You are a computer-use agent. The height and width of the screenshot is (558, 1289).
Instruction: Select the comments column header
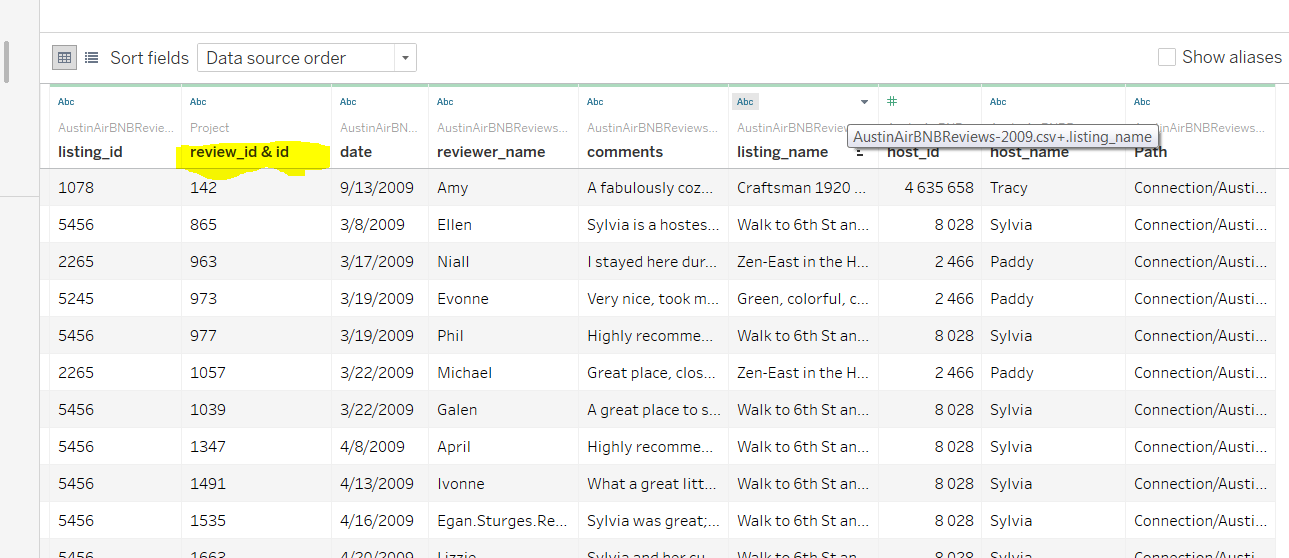pos(625,152)
